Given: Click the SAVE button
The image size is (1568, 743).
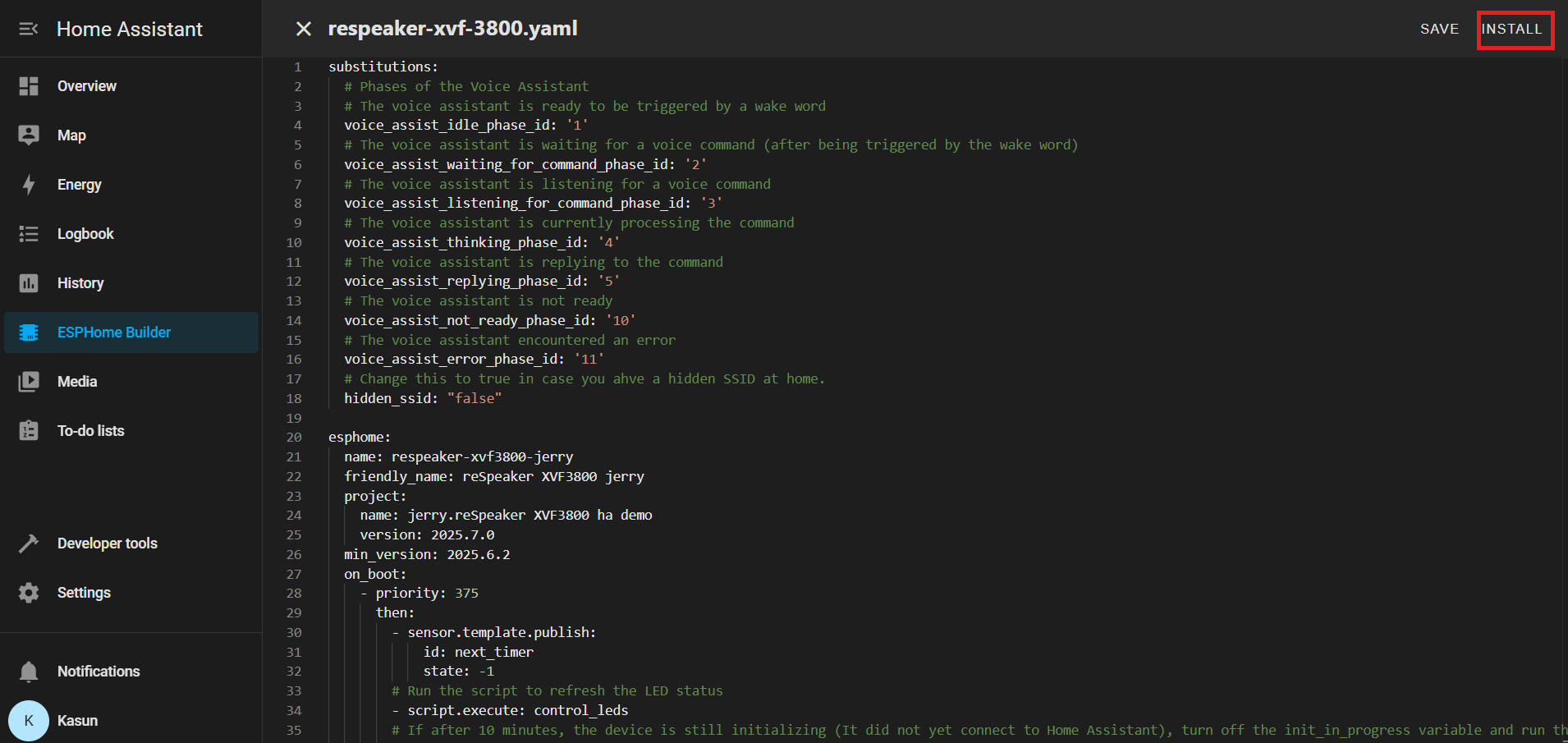Looking at the screenshot, I should pos(1439,29).
